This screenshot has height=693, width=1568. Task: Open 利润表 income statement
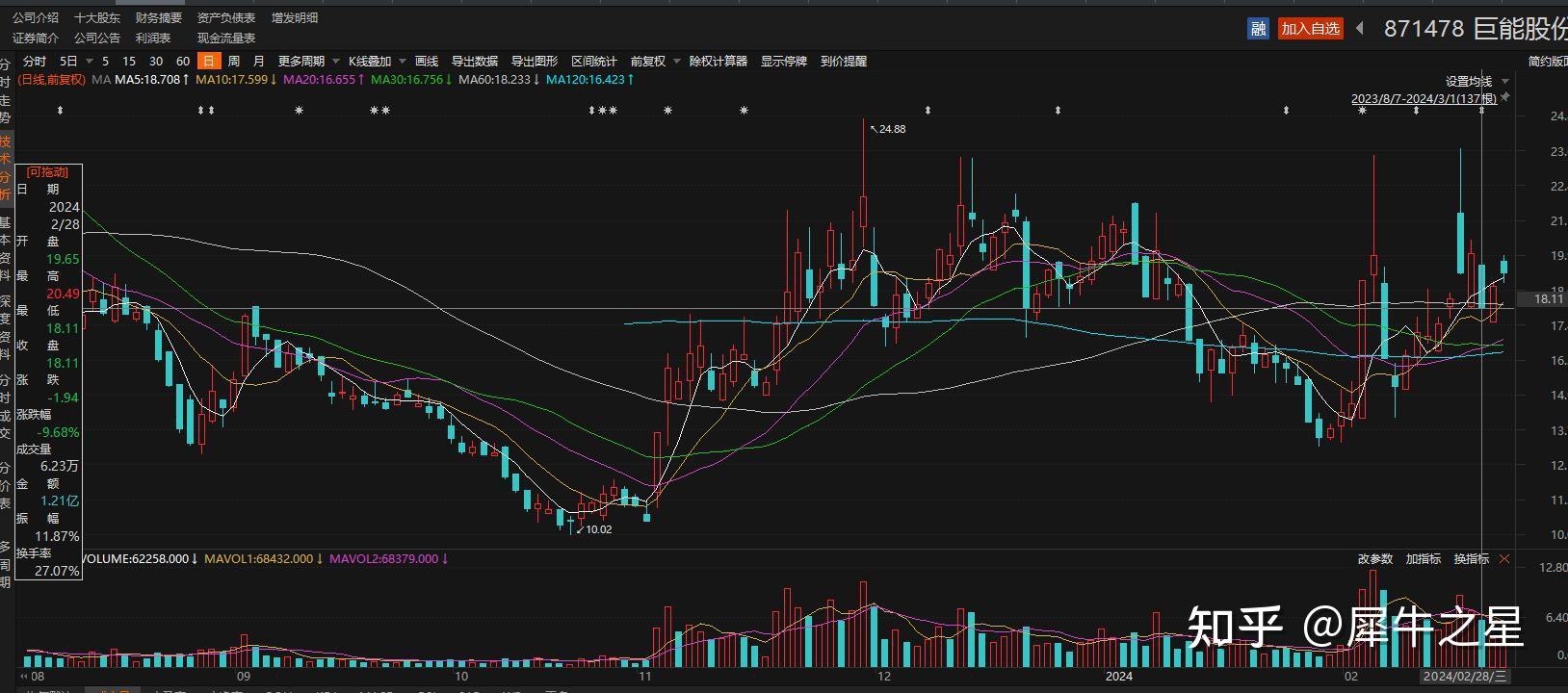point(153,38)
